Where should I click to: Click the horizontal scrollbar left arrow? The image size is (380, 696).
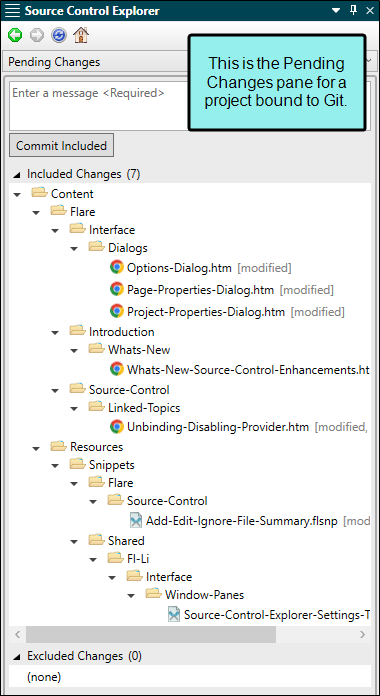coord(17,634)
